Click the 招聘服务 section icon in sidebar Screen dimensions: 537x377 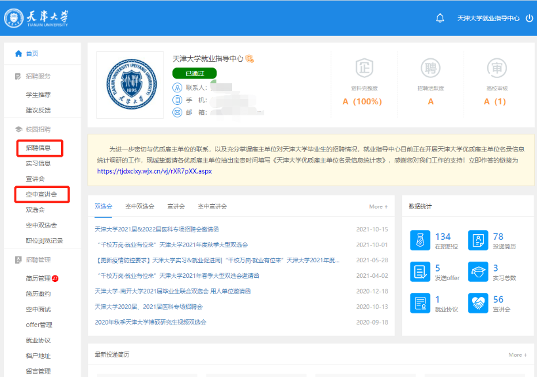18,76
